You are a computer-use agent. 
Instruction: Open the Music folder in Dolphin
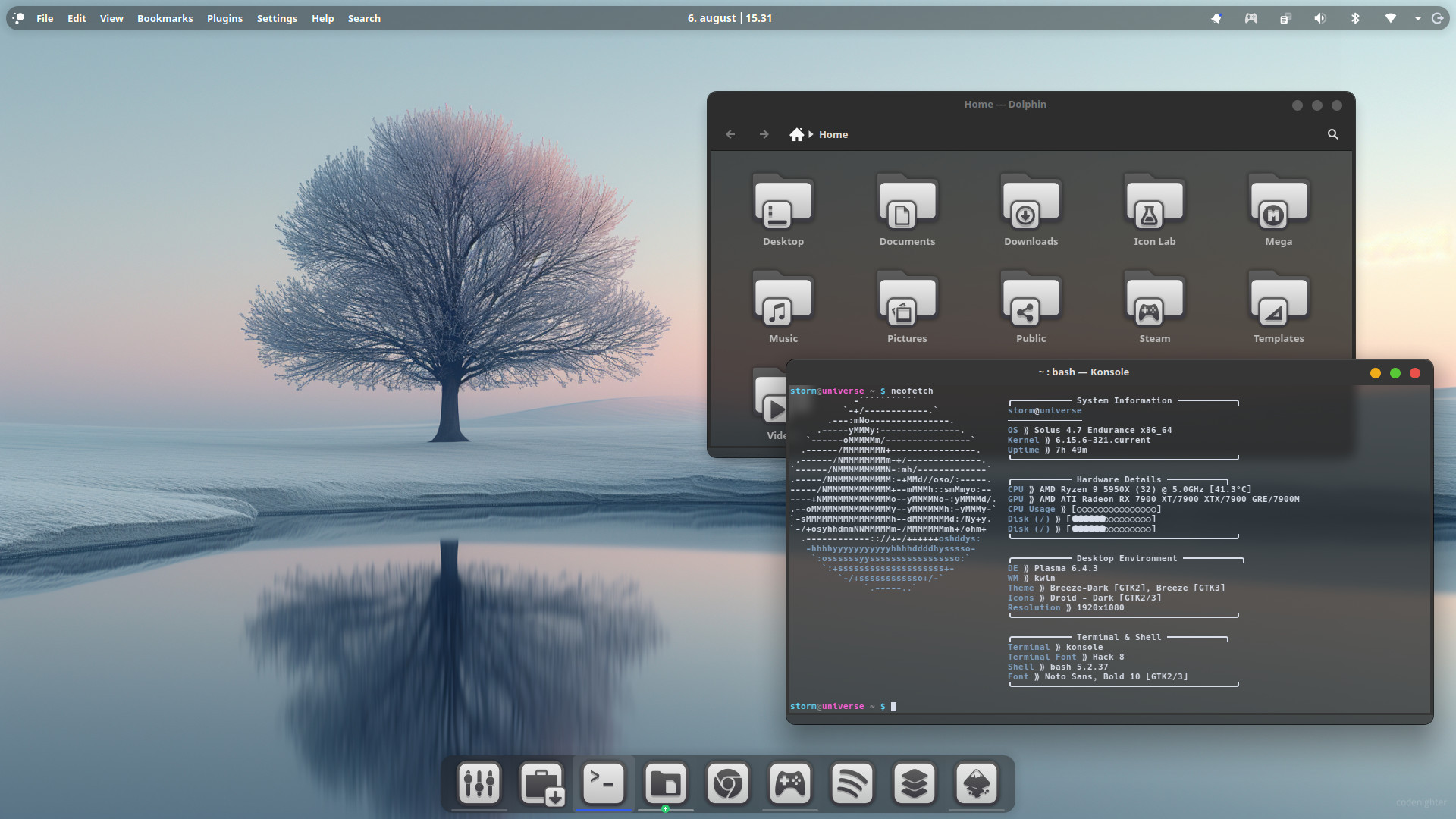[783, 306]
